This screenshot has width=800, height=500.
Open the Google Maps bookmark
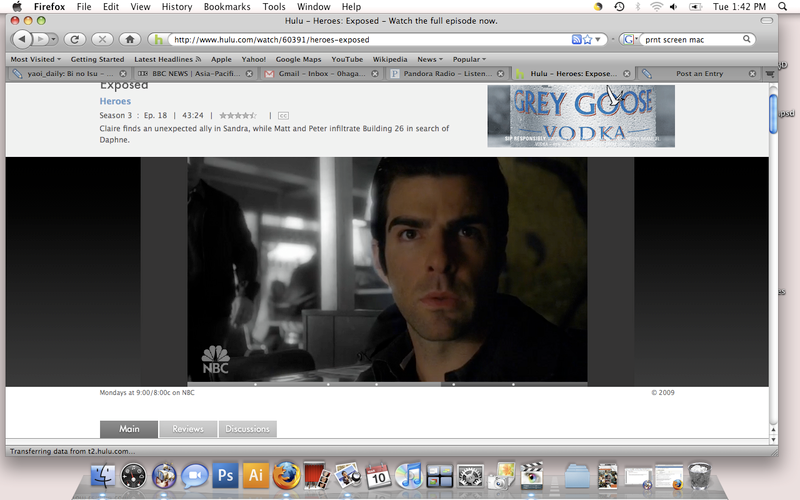click(x=298, y=59)
